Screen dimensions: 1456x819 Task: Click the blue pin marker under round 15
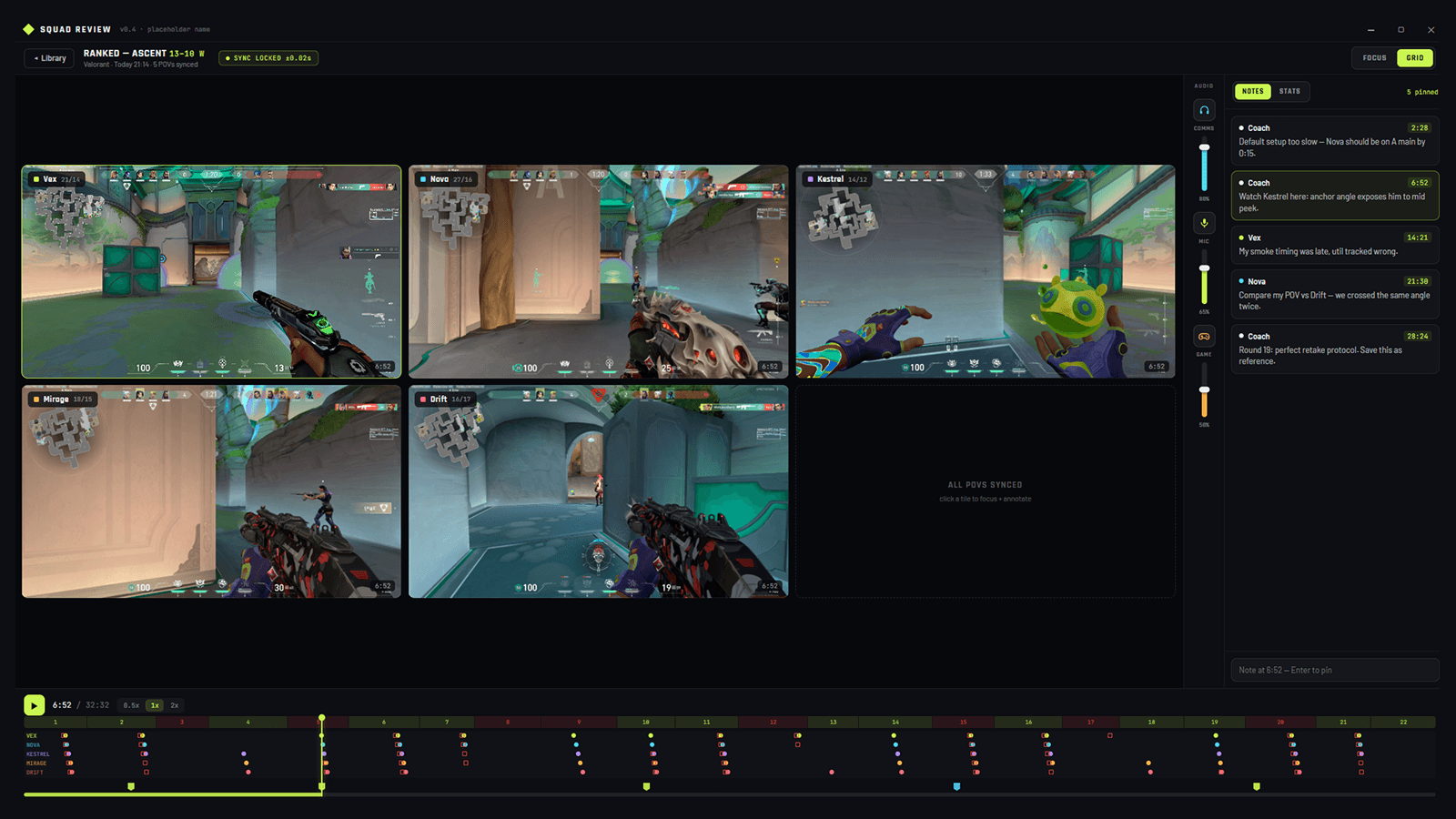point(956,786)
